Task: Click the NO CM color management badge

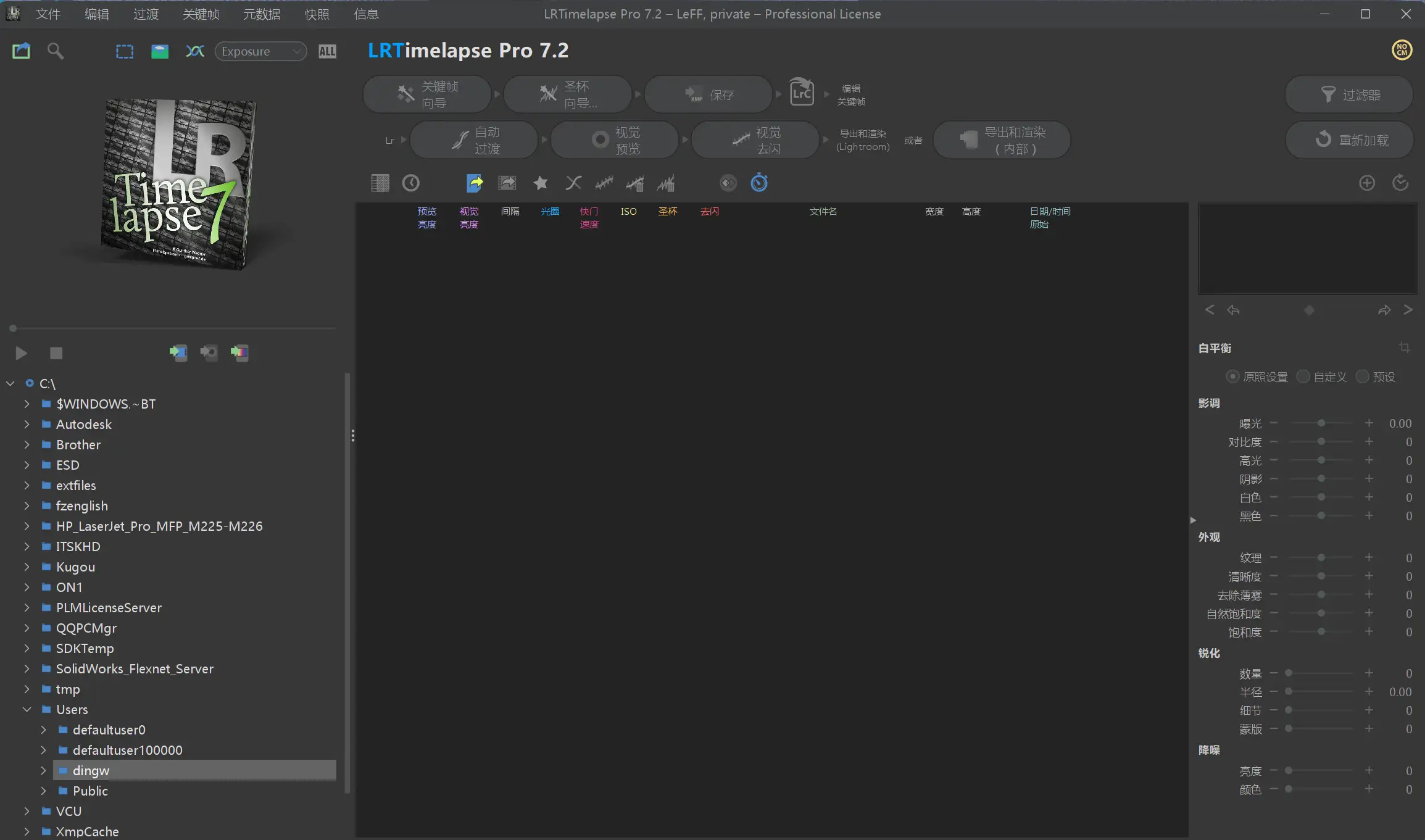Action: click(x=1402, y=50)
